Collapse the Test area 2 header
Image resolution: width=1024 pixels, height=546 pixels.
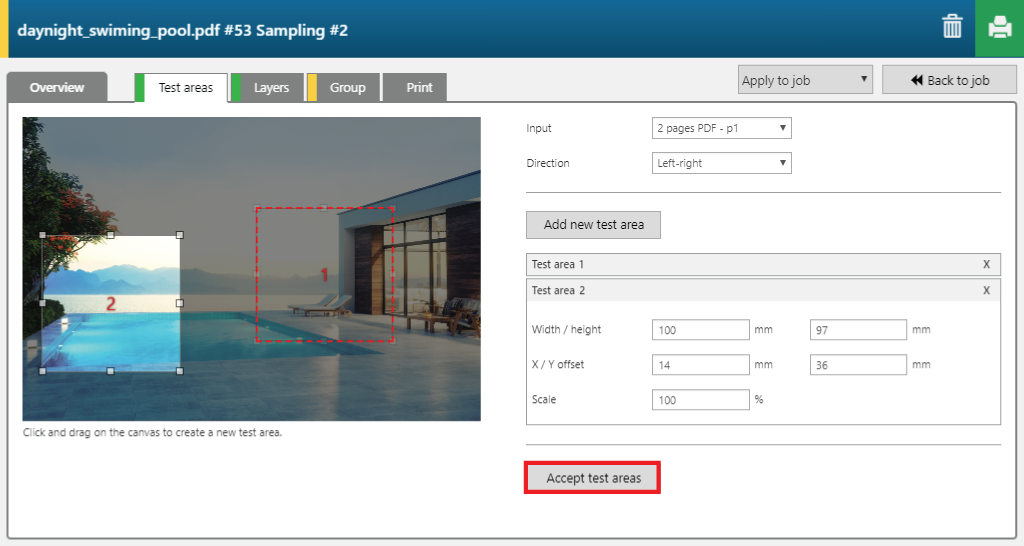(x=763, y=291)
